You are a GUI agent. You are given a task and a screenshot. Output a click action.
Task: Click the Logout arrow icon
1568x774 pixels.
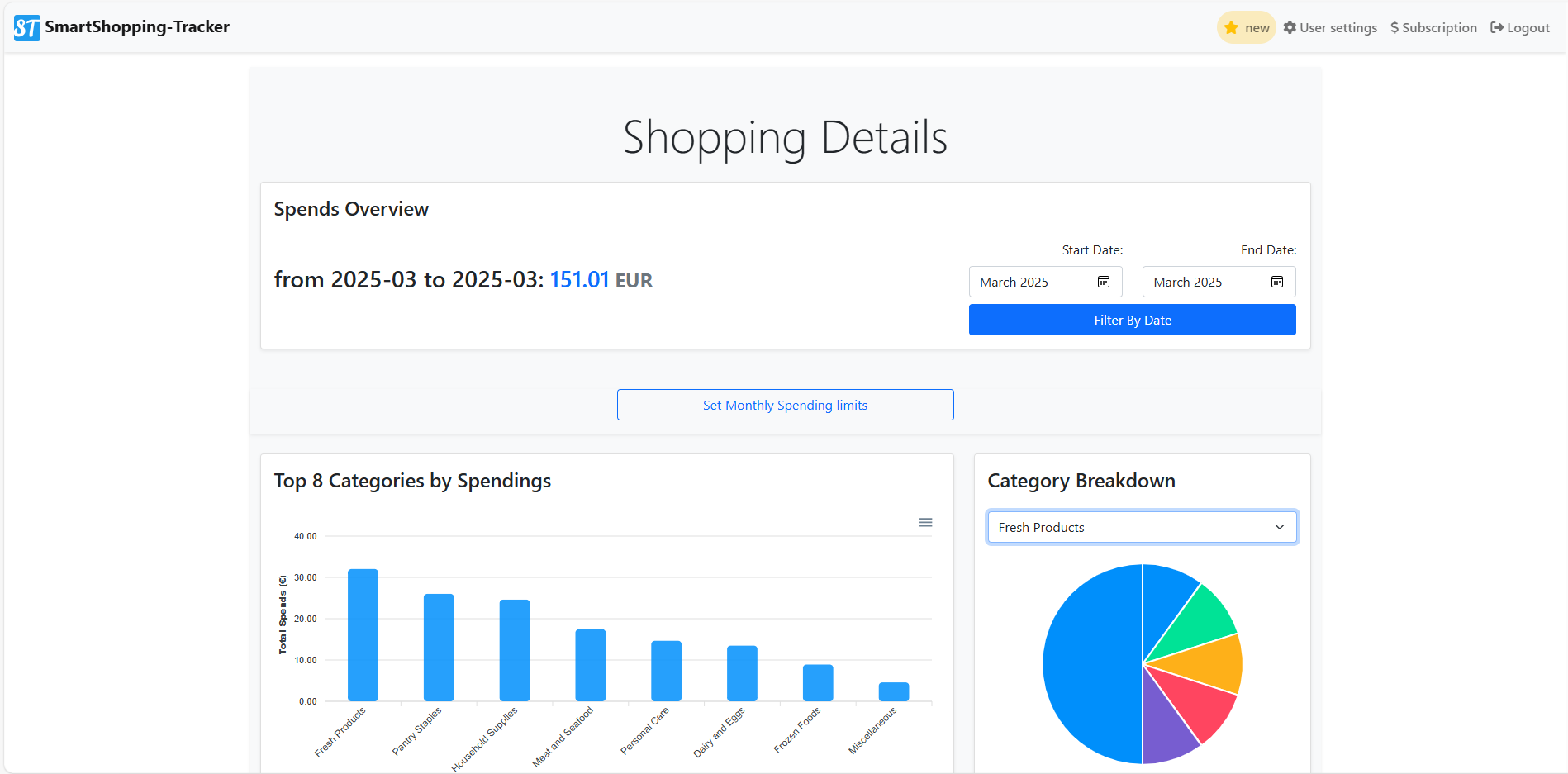coord(1497,26)
